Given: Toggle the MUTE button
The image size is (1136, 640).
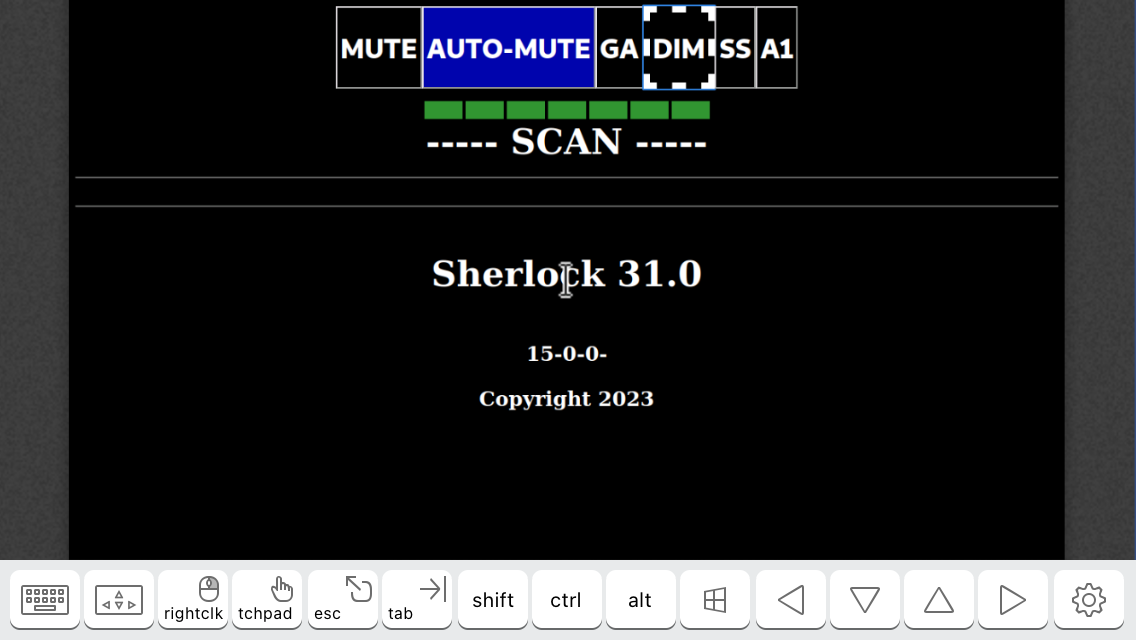Looking at the screenshot, I should [x=379, y=48].
